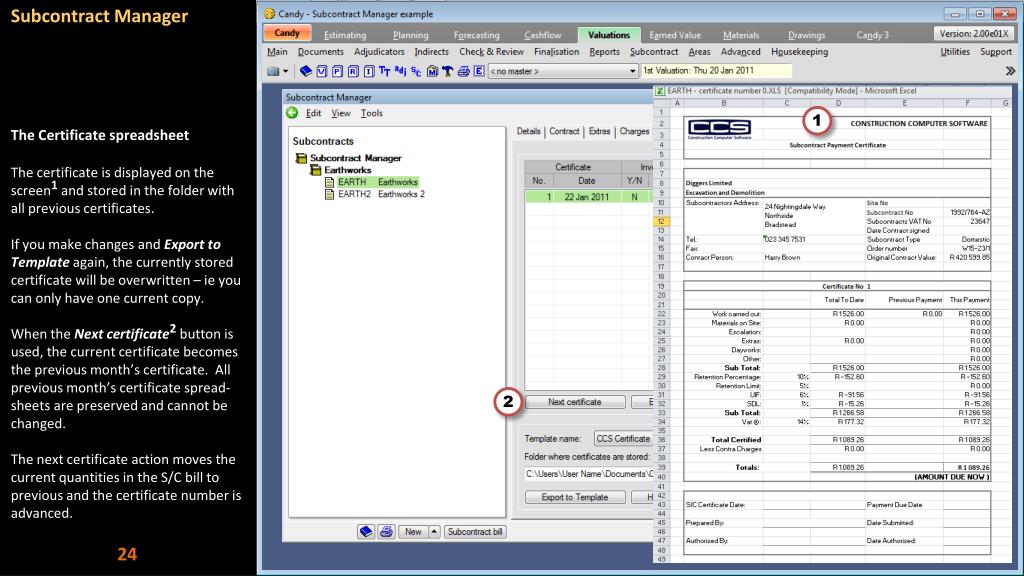Open the Edit menu in Subcontract Manager
1024x576 pixels.
point(313,113)
